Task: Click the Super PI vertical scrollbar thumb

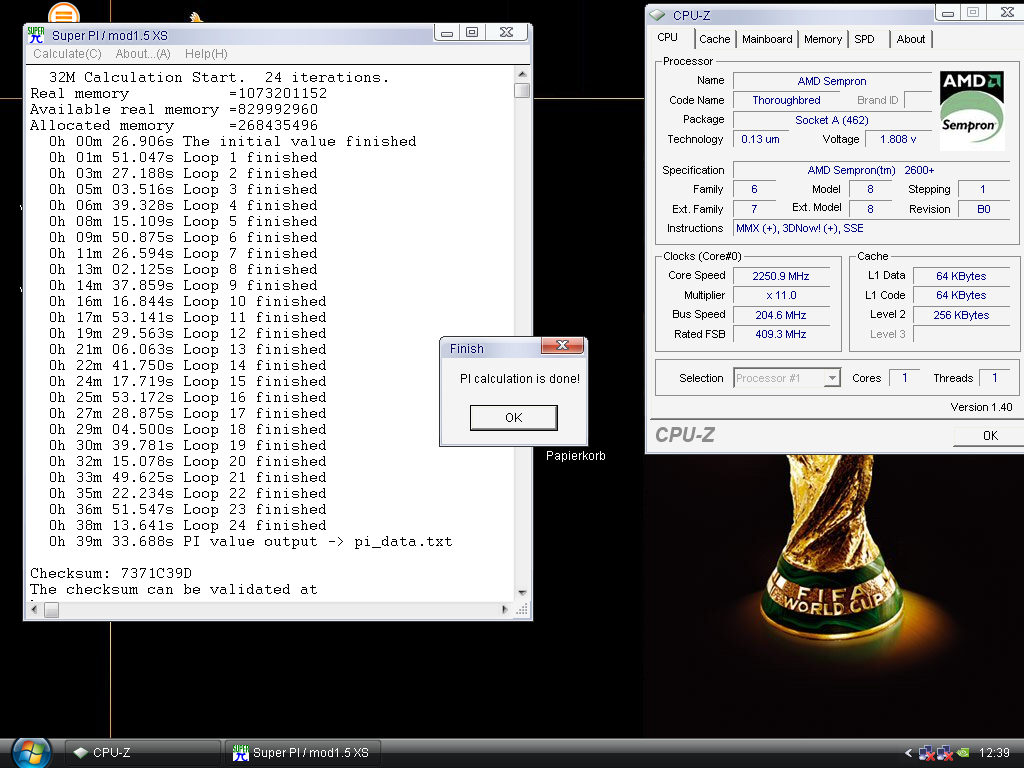Action: point(522,90)
